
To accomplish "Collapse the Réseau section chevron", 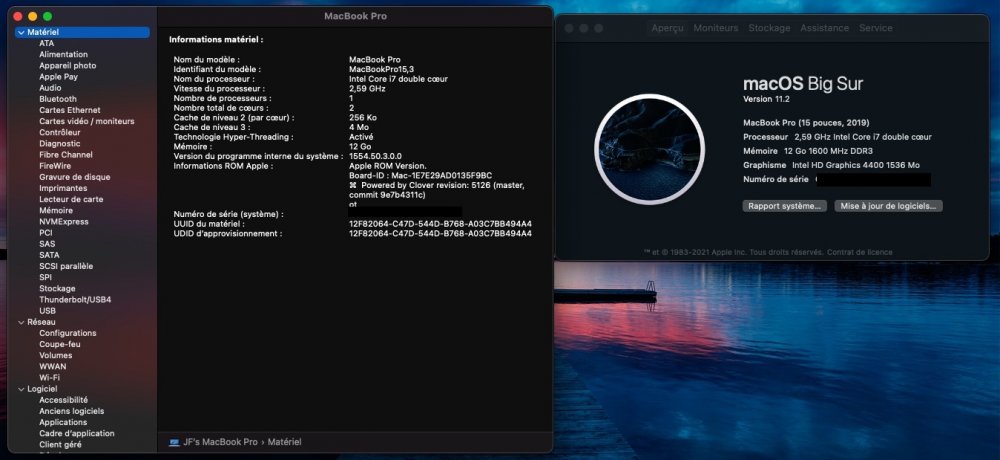I will pos(22,322).
